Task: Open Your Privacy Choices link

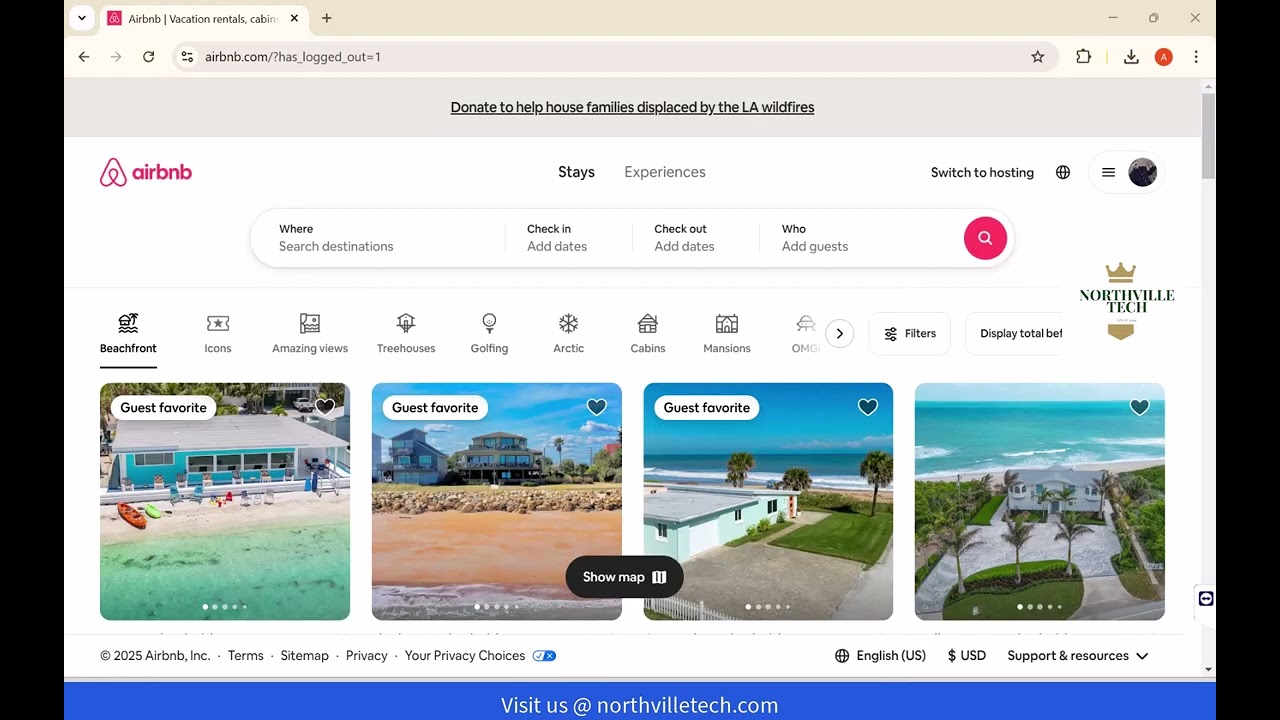Action: point(480,656)
